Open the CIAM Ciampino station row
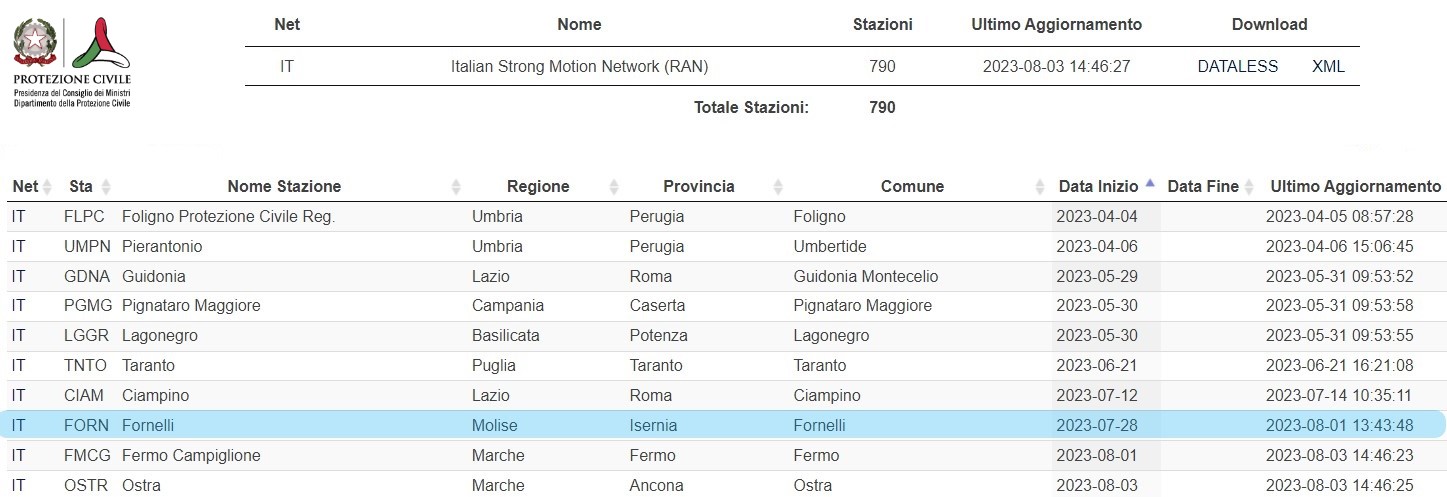 726,396
